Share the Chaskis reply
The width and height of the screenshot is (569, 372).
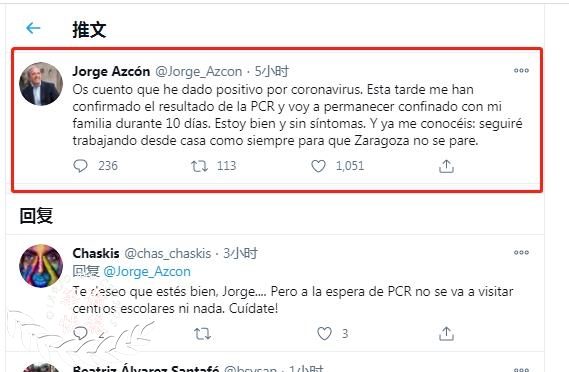[446, 334]
